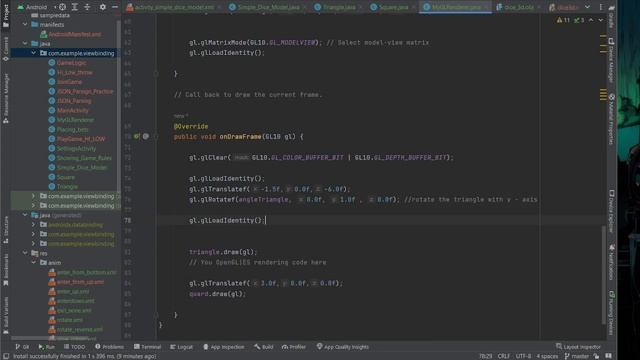Select SettingsActivity in project tree
This screenshot has width=640, height=360.
(72, 149)
